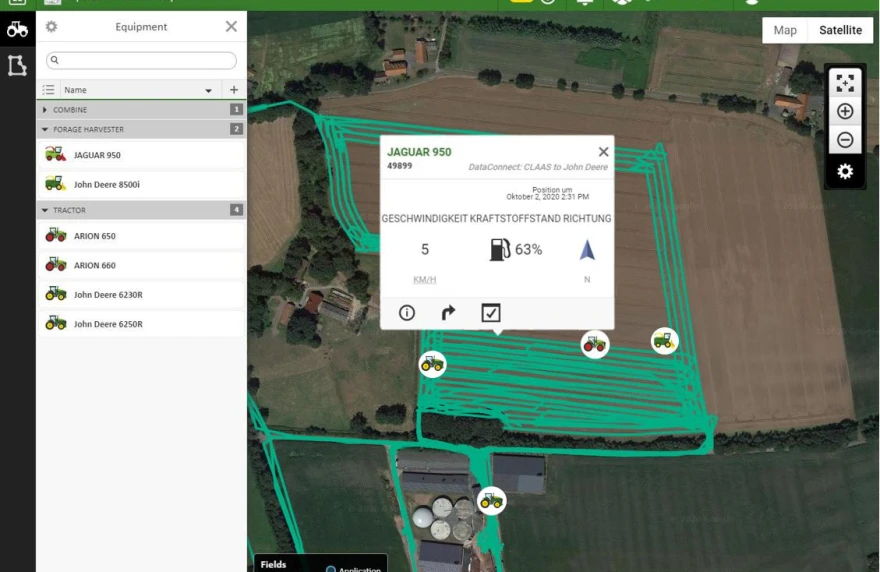Click the directions arrow icon in popup
The width and height of the screenshot is (880, 572).
448,313
